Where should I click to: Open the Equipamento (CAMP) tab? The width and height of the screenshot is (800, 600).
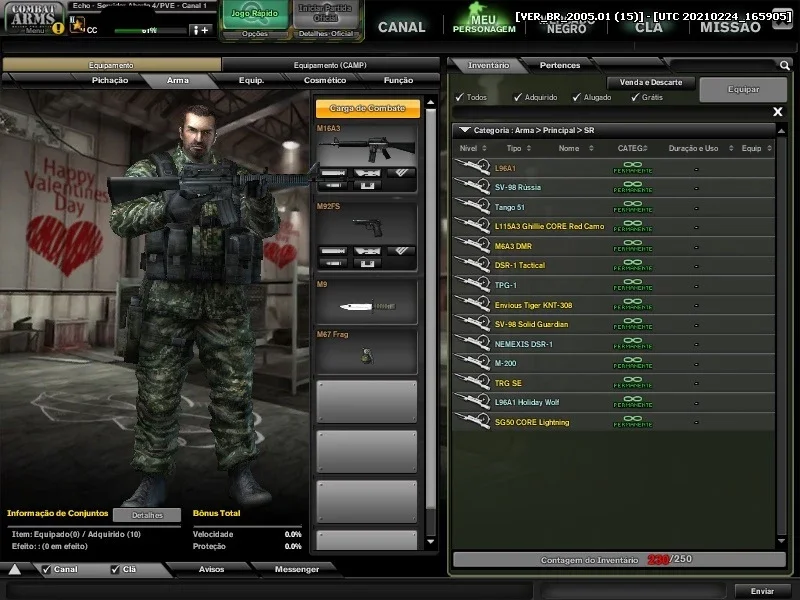330,65
